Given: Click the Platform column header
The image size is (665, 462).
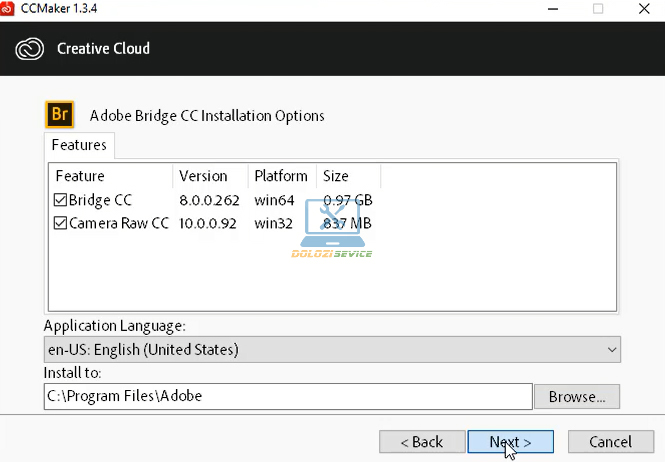Looking at the screenshot, I should pos(281,176).
